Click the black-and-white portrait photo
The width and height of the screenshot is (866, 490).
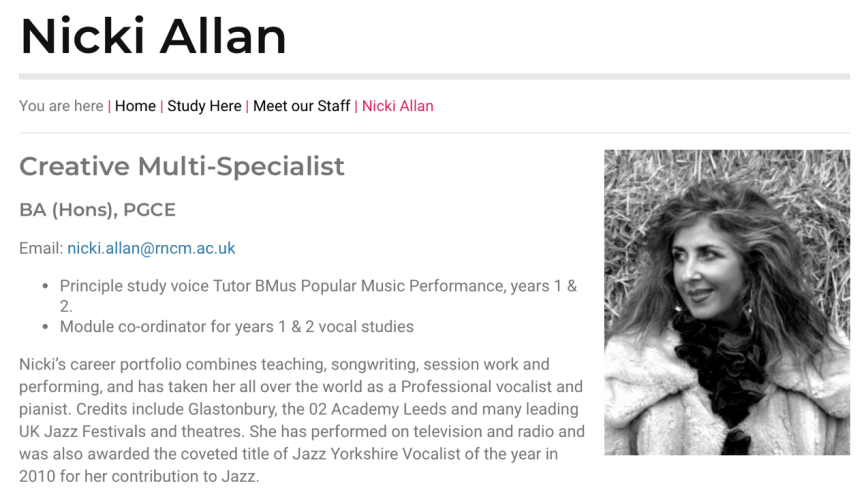click(x=727, y=302)
